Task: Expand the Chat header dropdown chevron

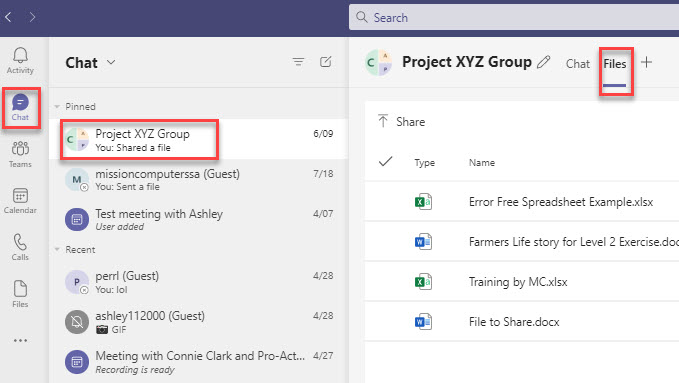Action: 111,62
